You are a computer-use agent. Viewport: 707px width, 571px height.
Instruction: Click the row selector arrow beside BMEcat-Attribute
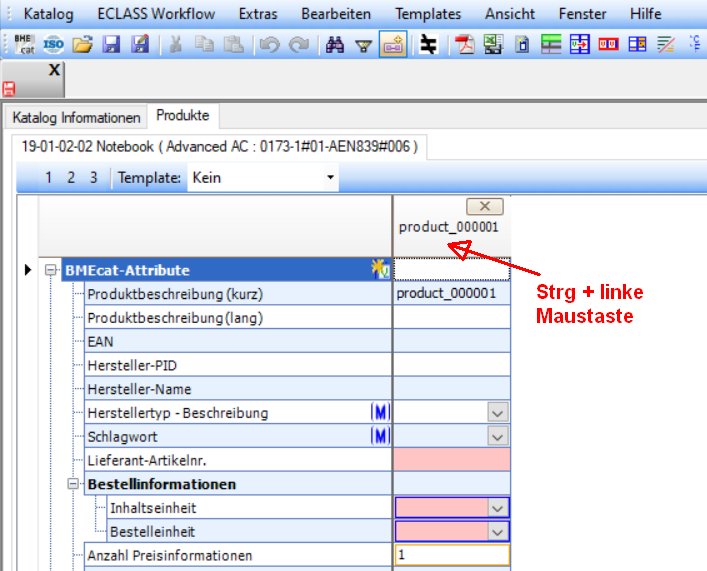(28, 270)
